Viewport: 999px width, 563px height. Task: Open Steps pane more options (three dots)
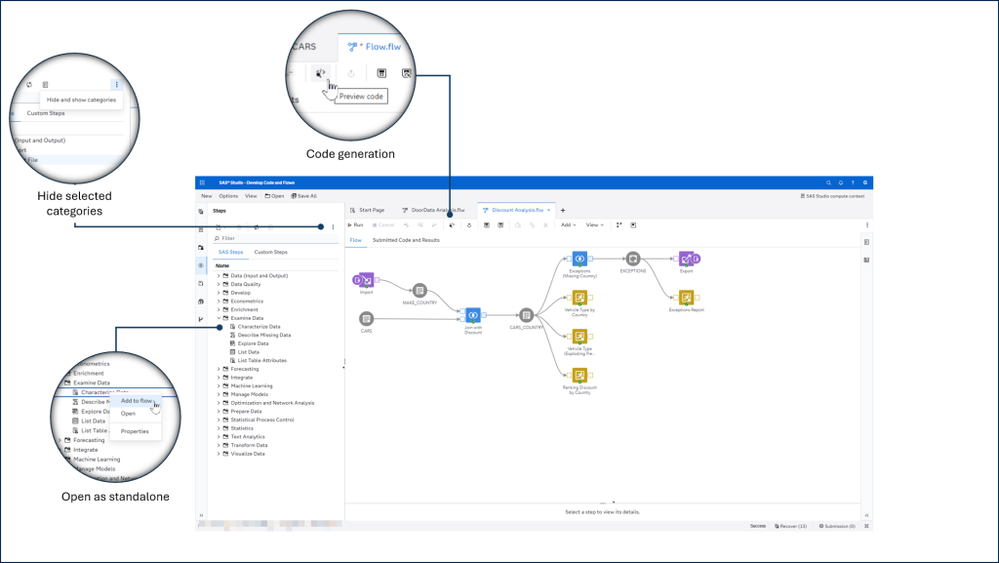(x=333, y=227)
